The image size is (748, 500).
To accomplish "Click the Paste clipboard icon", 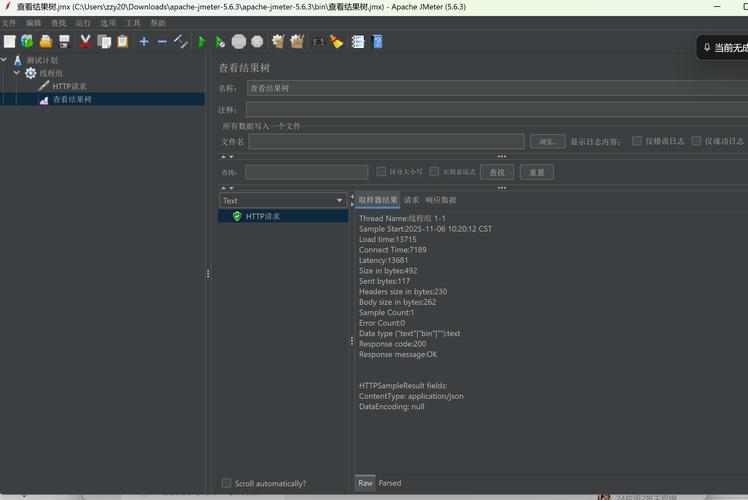I will coord(123,42).
